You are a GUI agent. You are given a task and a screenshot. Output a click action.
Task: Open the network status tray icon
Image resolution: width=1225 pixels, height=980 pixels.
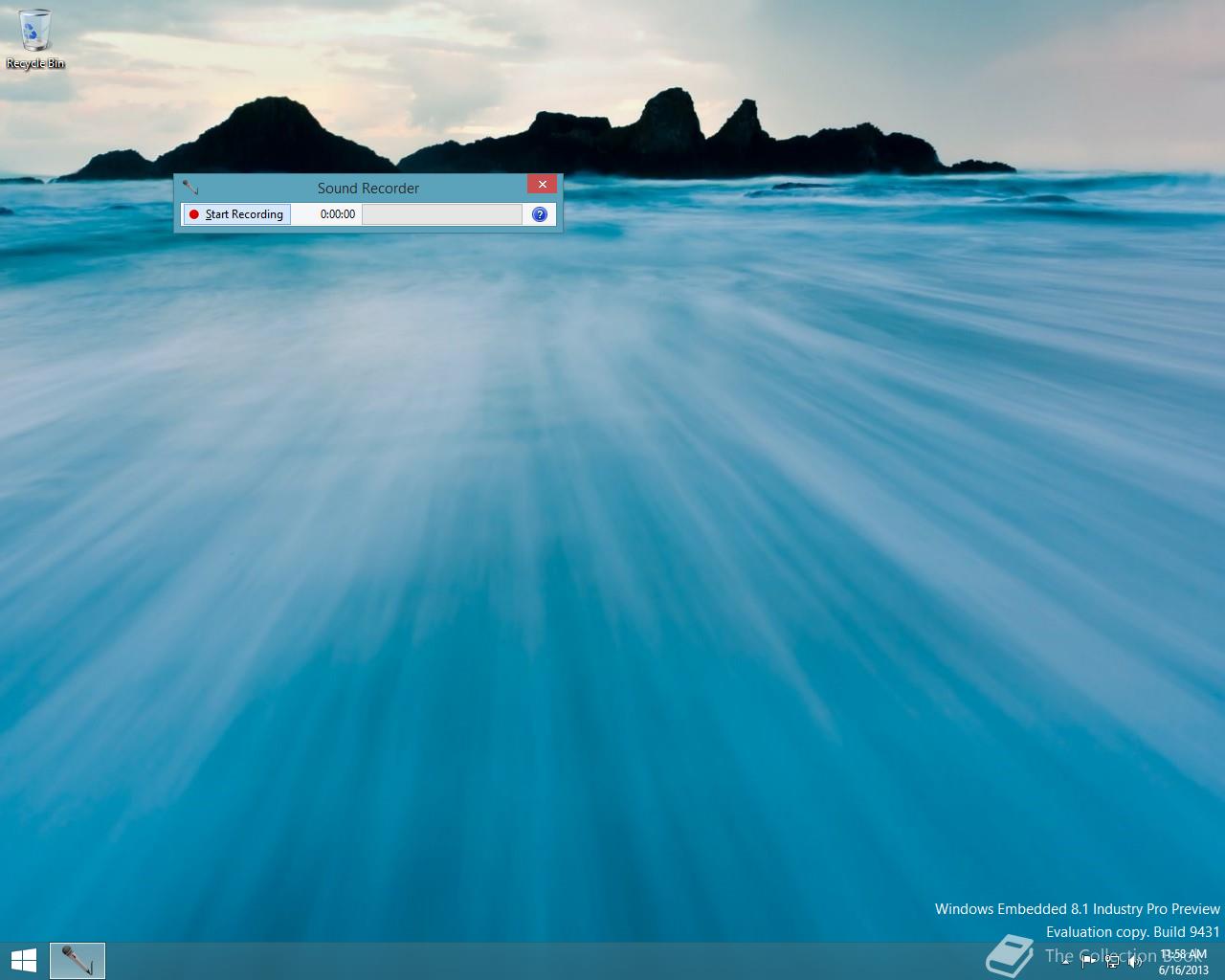(x=1112, y=962)
